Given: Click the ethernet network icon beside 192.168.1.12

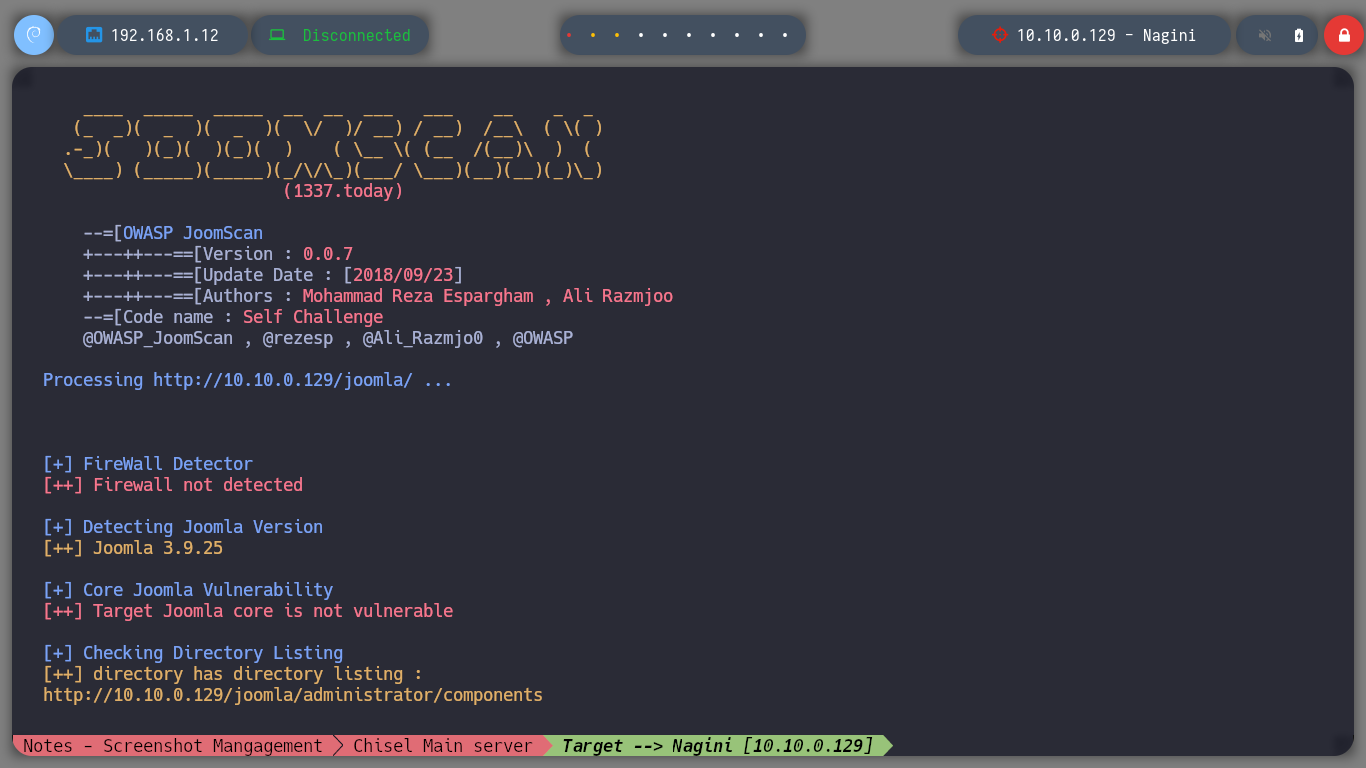Looking at the screenshot, I should 94,35.
